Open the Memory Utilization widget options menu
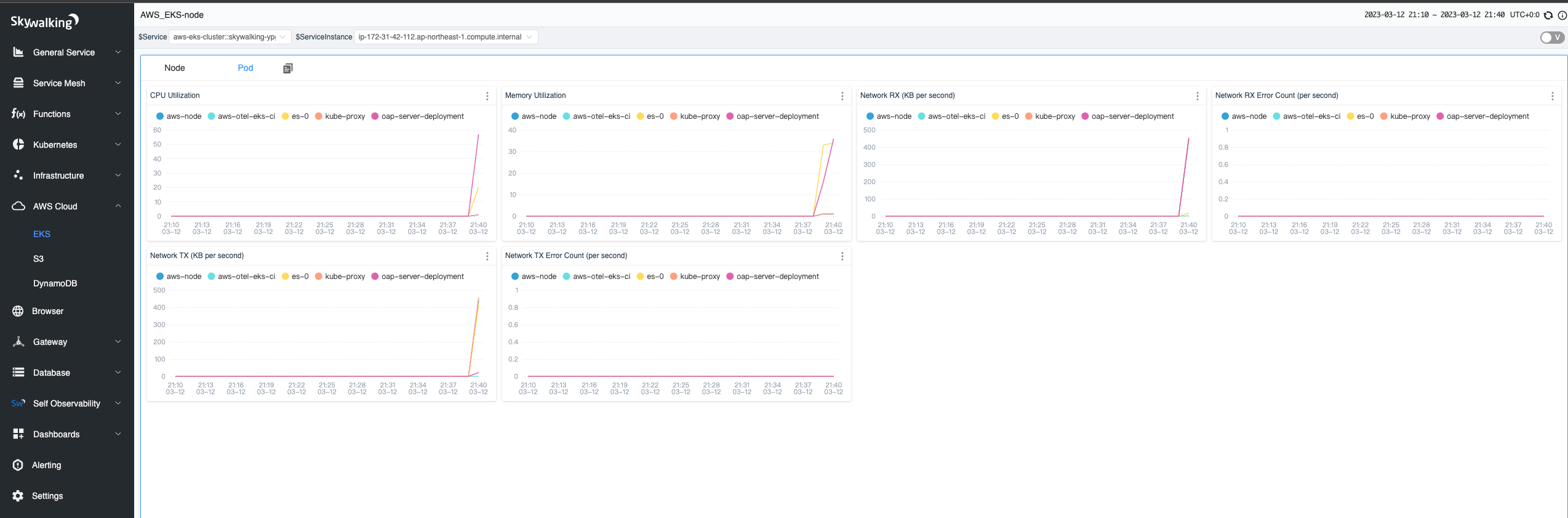This screenshot has height=518, width=1568. coord(842,96)
